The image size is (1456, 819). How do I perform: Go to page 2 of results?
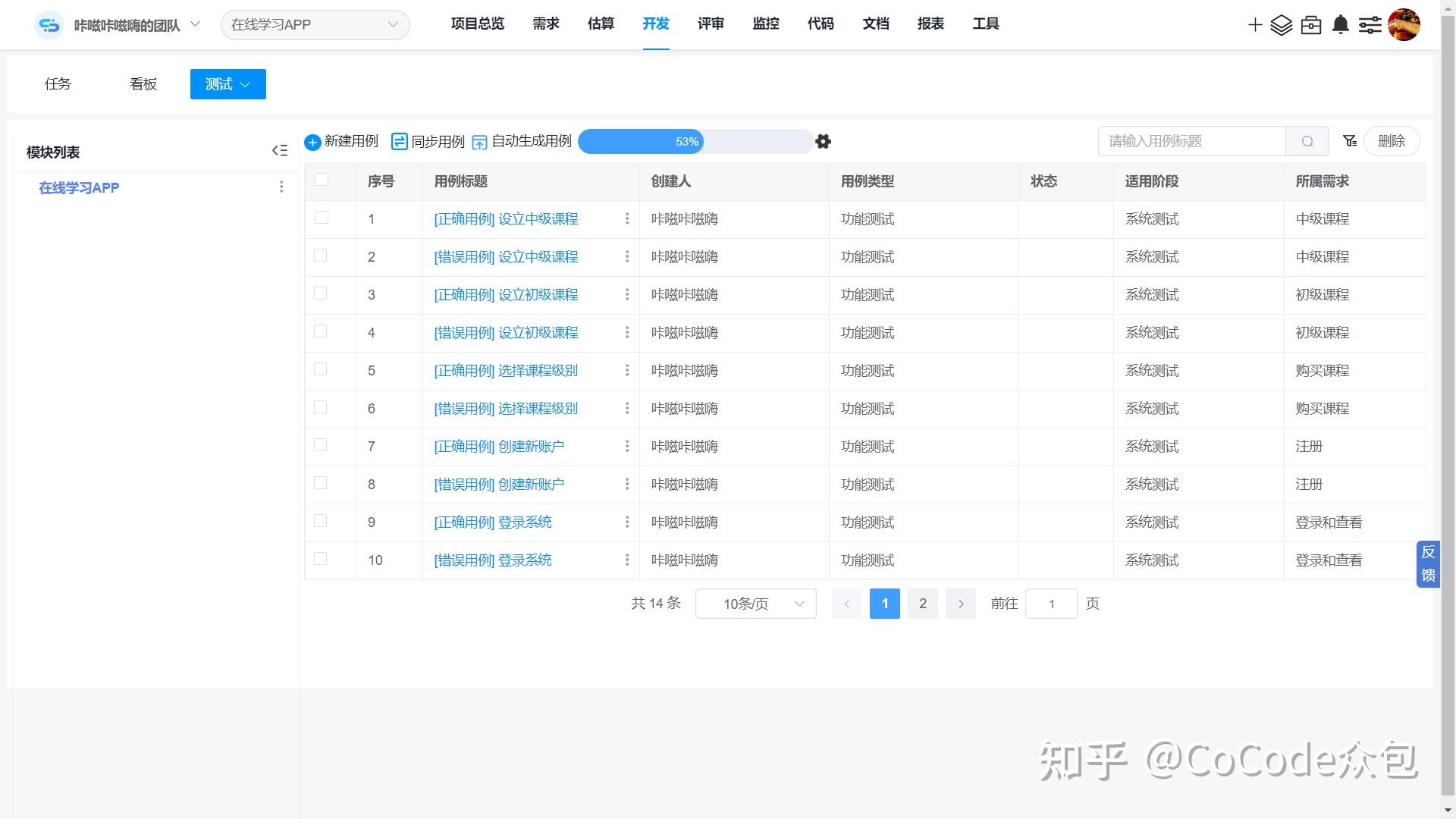922,604
